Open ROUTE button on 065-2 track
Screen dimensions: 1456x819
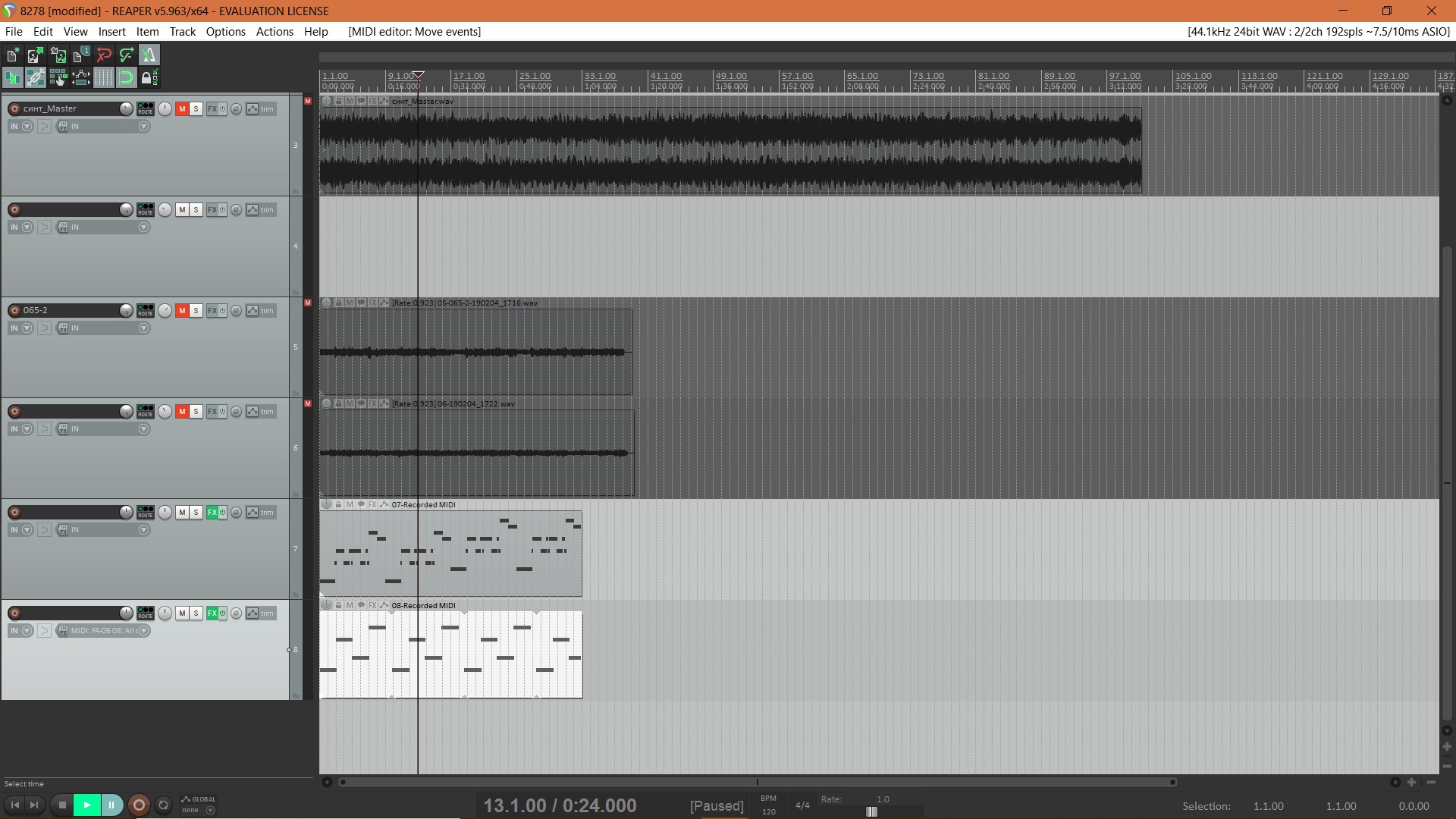tap(145, 310)
